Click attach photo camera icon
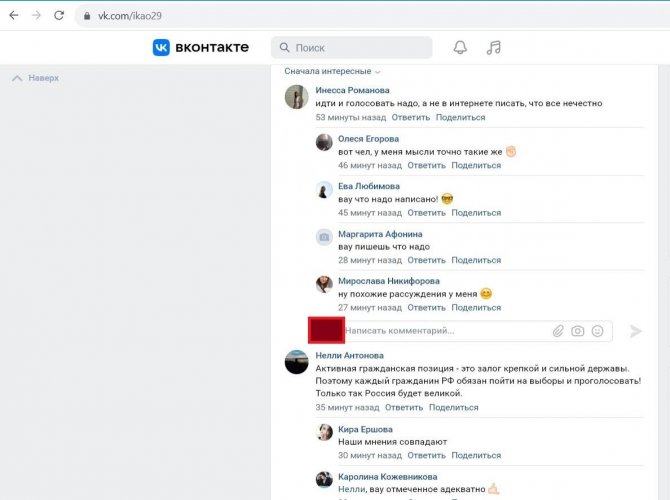670x500 pixels. coord(577,331)
